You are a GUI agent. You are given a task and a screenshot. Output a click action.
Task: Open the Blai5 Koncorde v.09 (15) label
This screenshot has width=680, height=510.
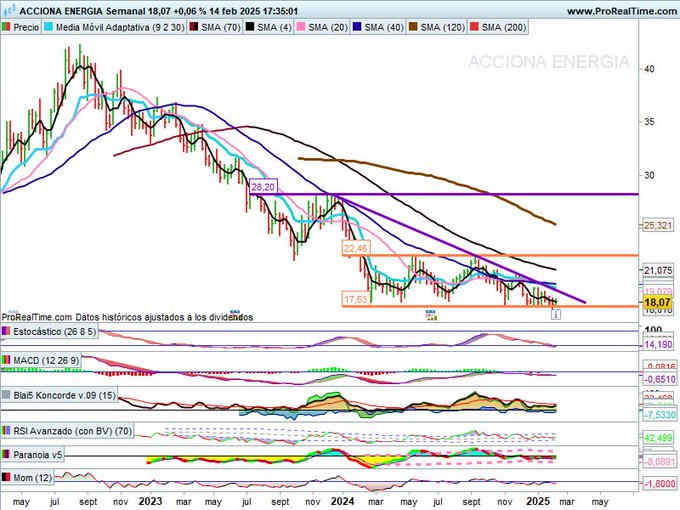(65, 396)
